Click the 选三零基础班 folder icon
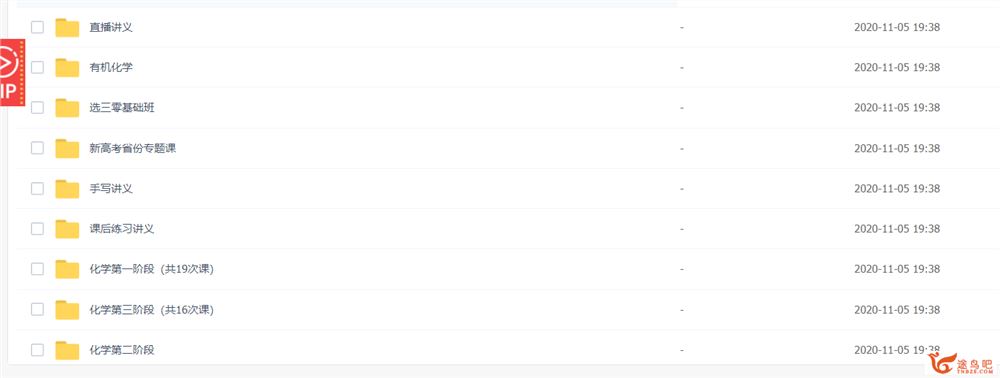The image size is (1000, 378). [67, 108]
